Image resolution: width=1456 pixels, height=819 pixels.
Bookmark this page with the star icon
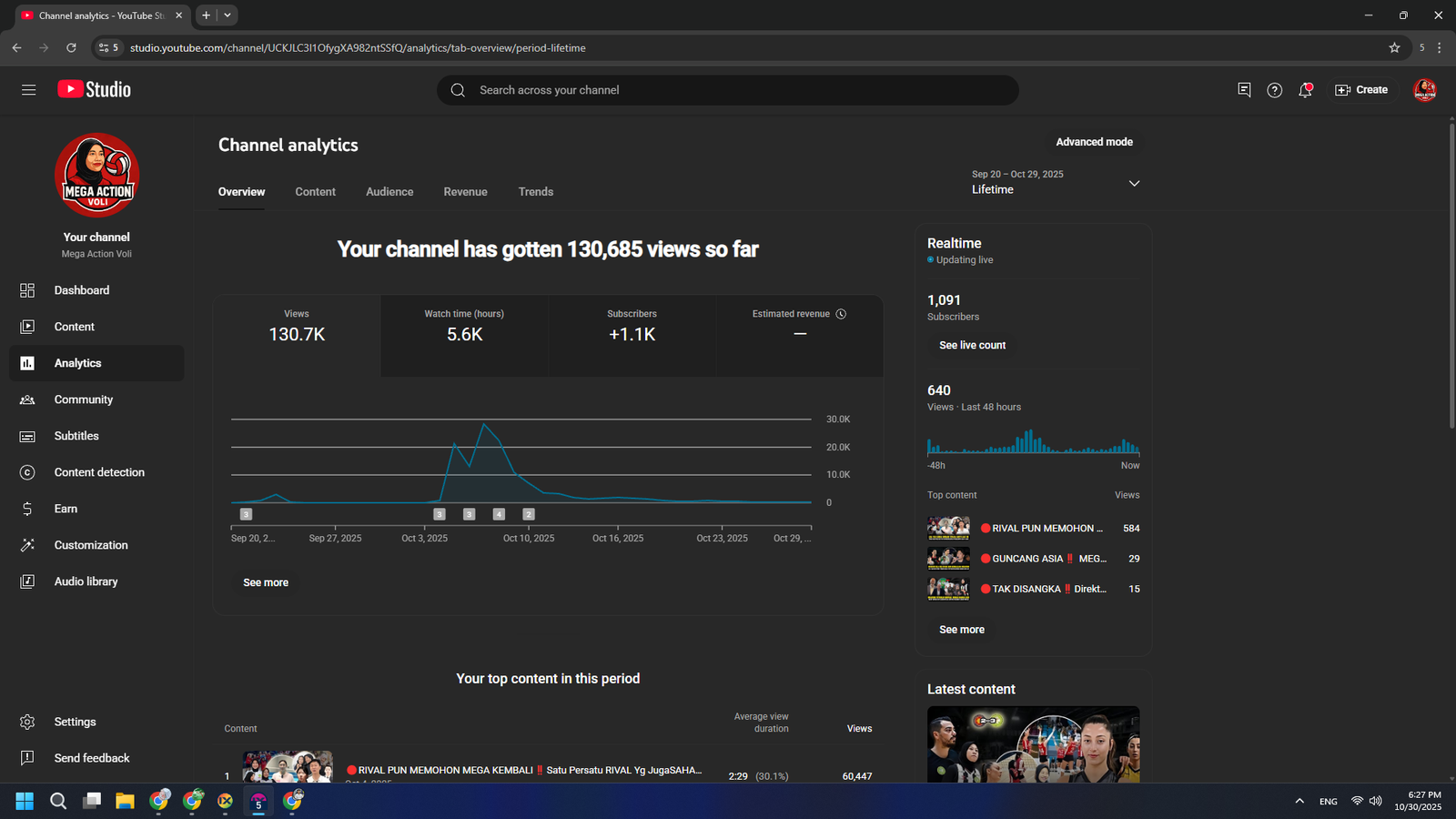tap(1394, 48)
